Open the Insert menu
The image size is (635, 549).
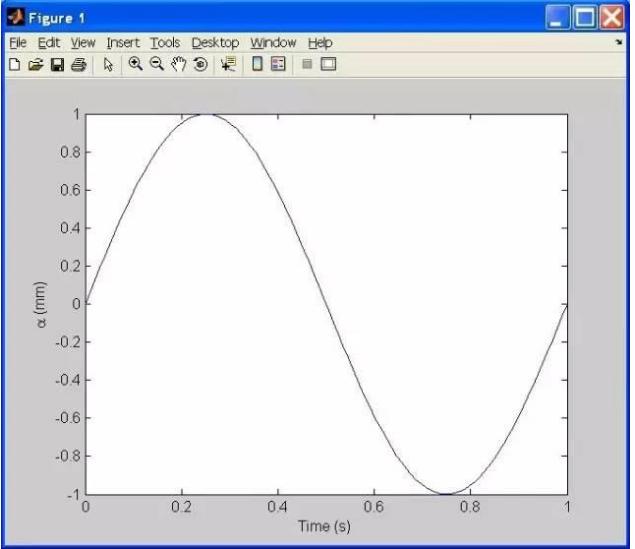(123, 43)
